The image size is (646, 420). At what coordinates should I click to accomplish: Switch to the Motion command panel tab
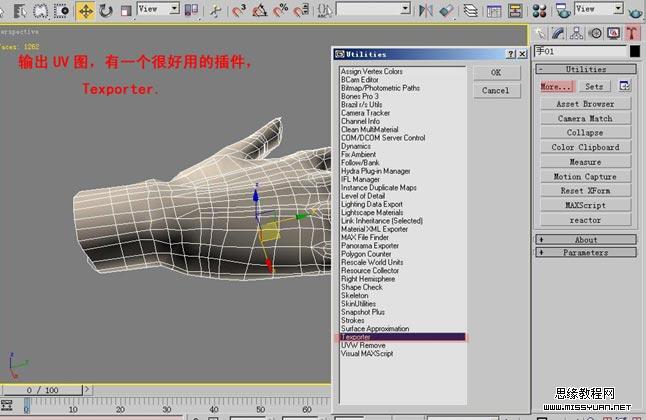coord(595,33)
